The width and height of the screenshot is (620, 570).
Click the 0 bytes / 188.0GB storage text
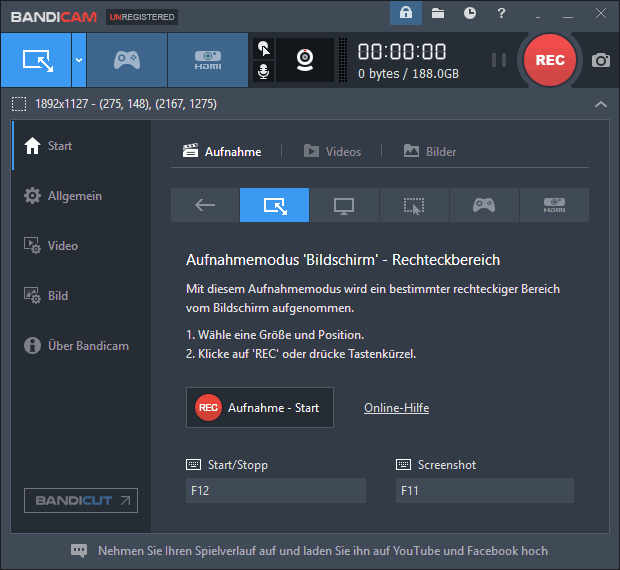[408, 74]
